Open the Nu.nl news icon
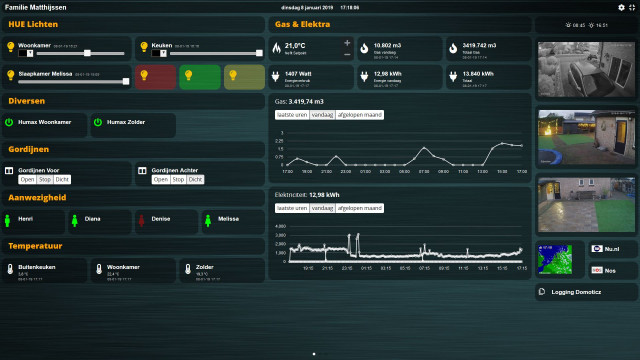 pos(597,249)
